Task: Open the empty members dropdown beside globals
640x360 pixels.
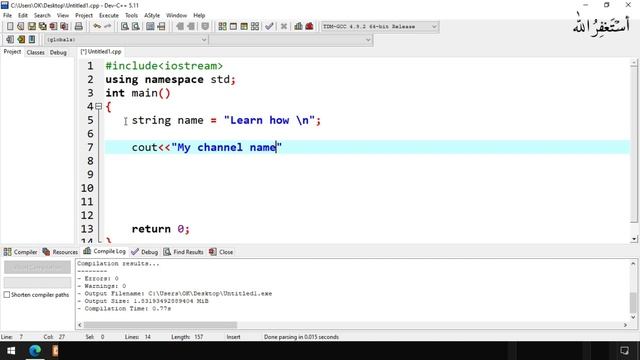Action: [291, 40]
